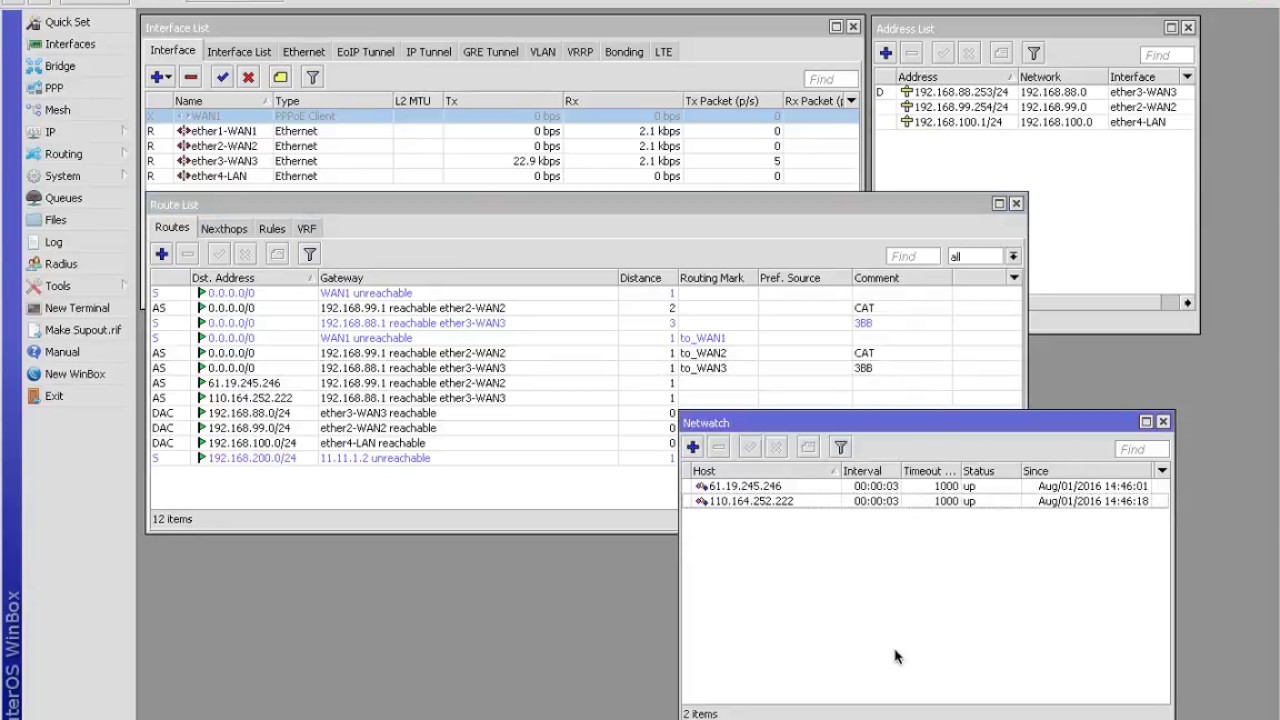1280x720 pixels.
Task: Click Make Supout.rif in the sidebar
Action: (x=83, y=330)
